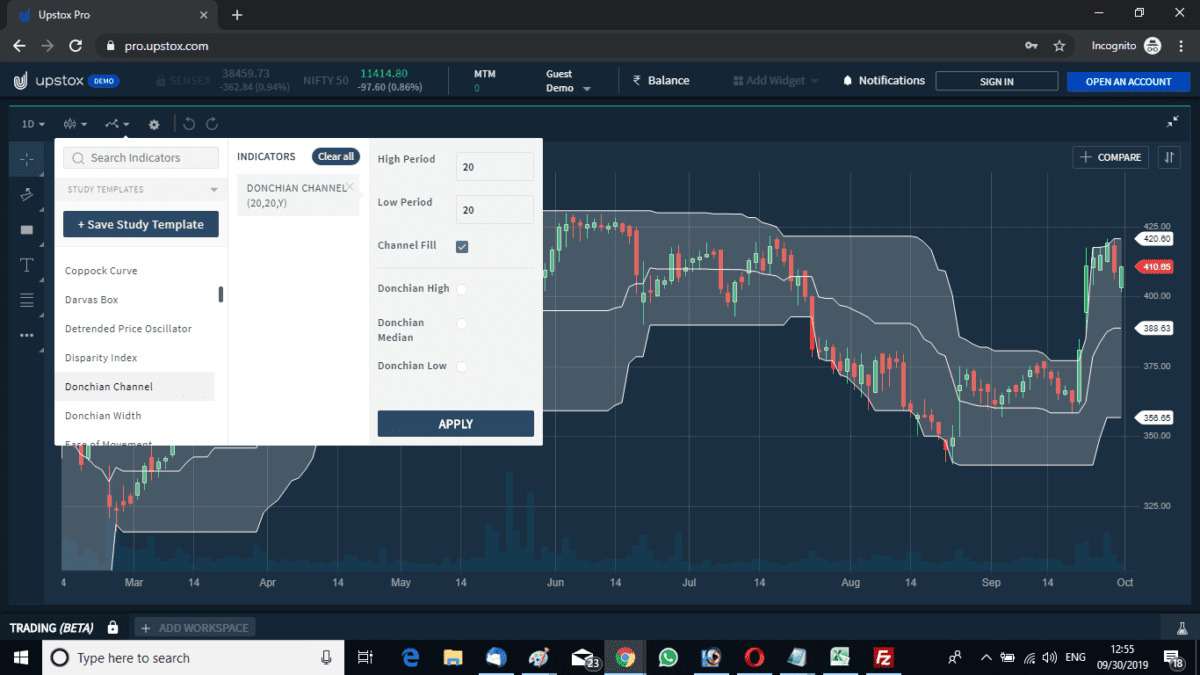Click Clear all indicators
Viewport: 1200px width, 675px height.
tap(335, 156)
